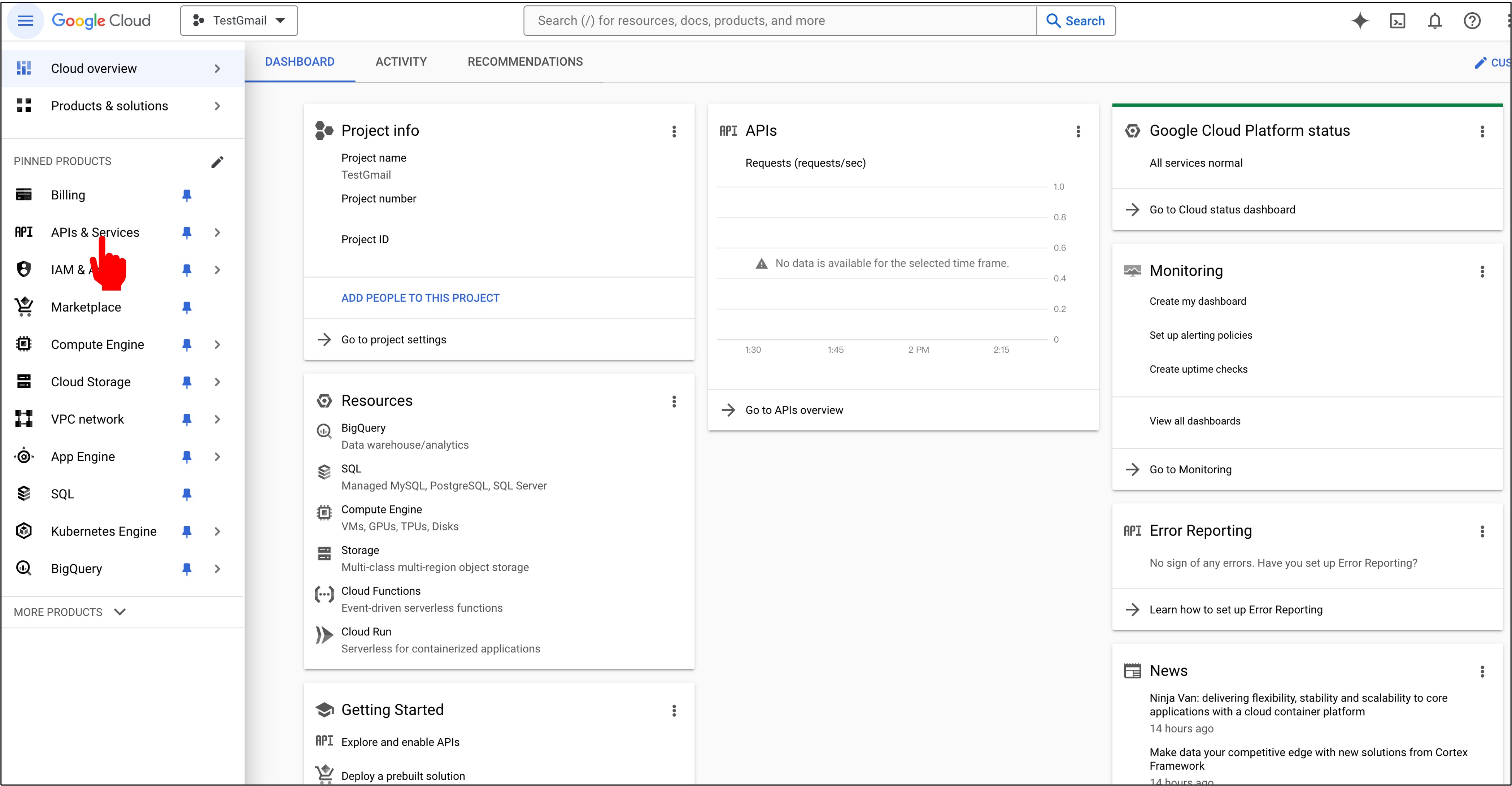
Task: Expand MORE PRODUCTS section
Action: [70, 612]
